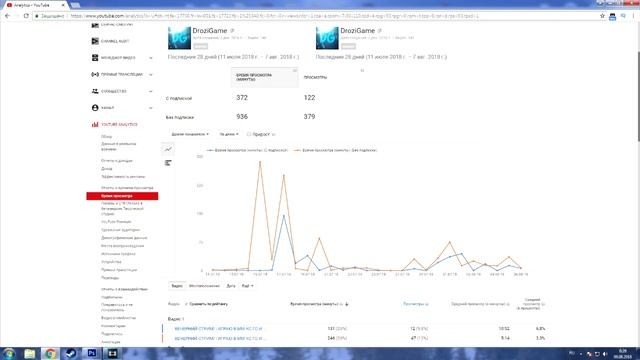Image resolution: width=640 pixels, height=360 pixels.
Task: Open the Devices report in the sidebar
Action: [111, 262]
